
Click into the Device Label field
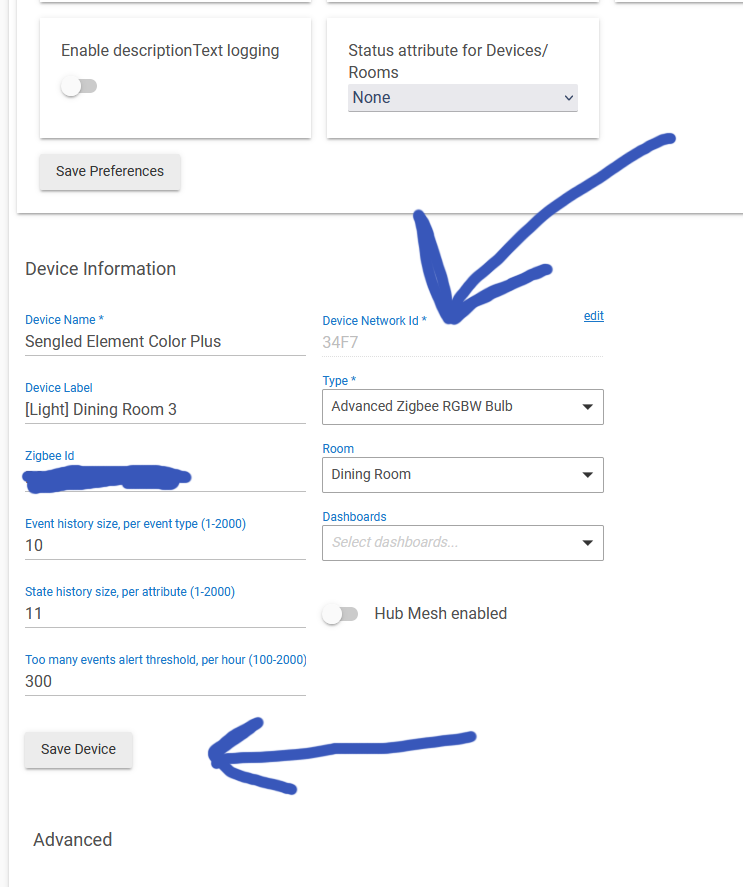point(165,410)
